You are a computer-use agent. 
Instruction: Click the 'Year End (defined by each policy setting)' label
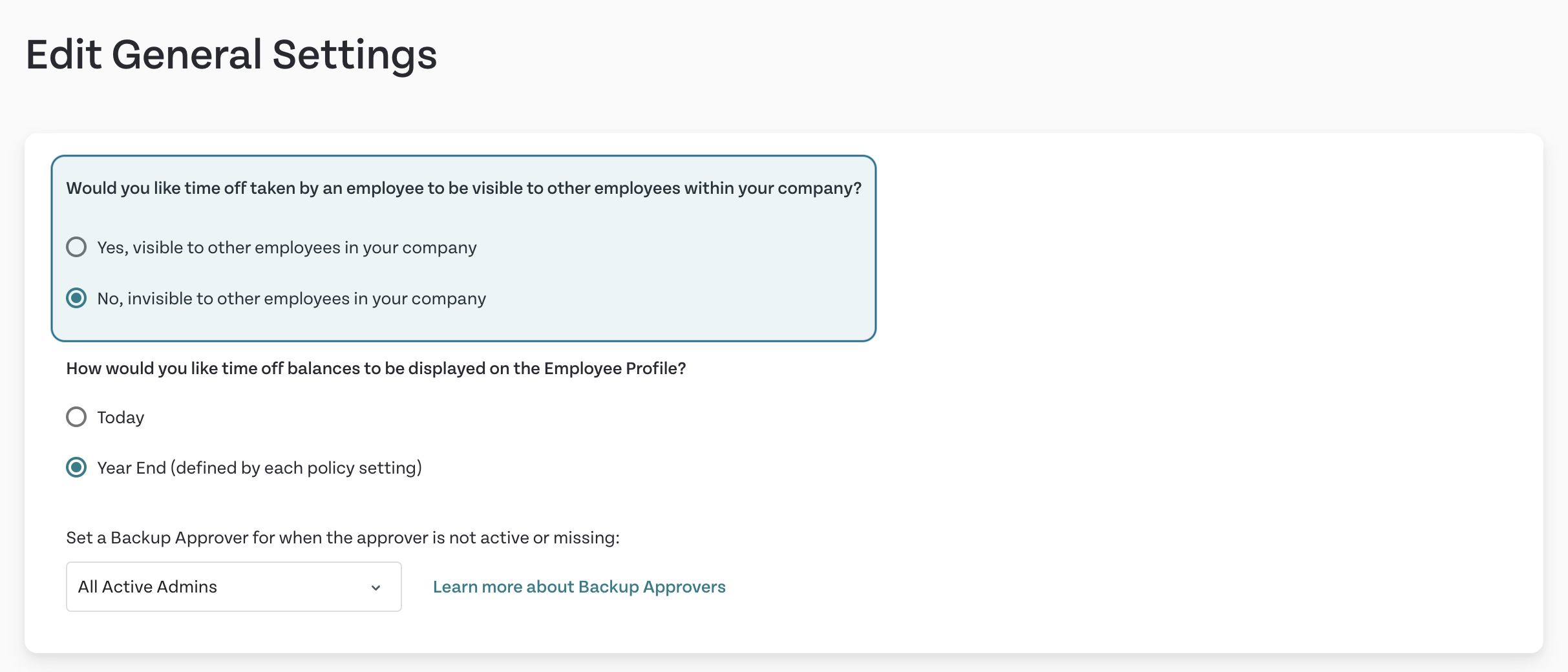click(x=259, y=468)
